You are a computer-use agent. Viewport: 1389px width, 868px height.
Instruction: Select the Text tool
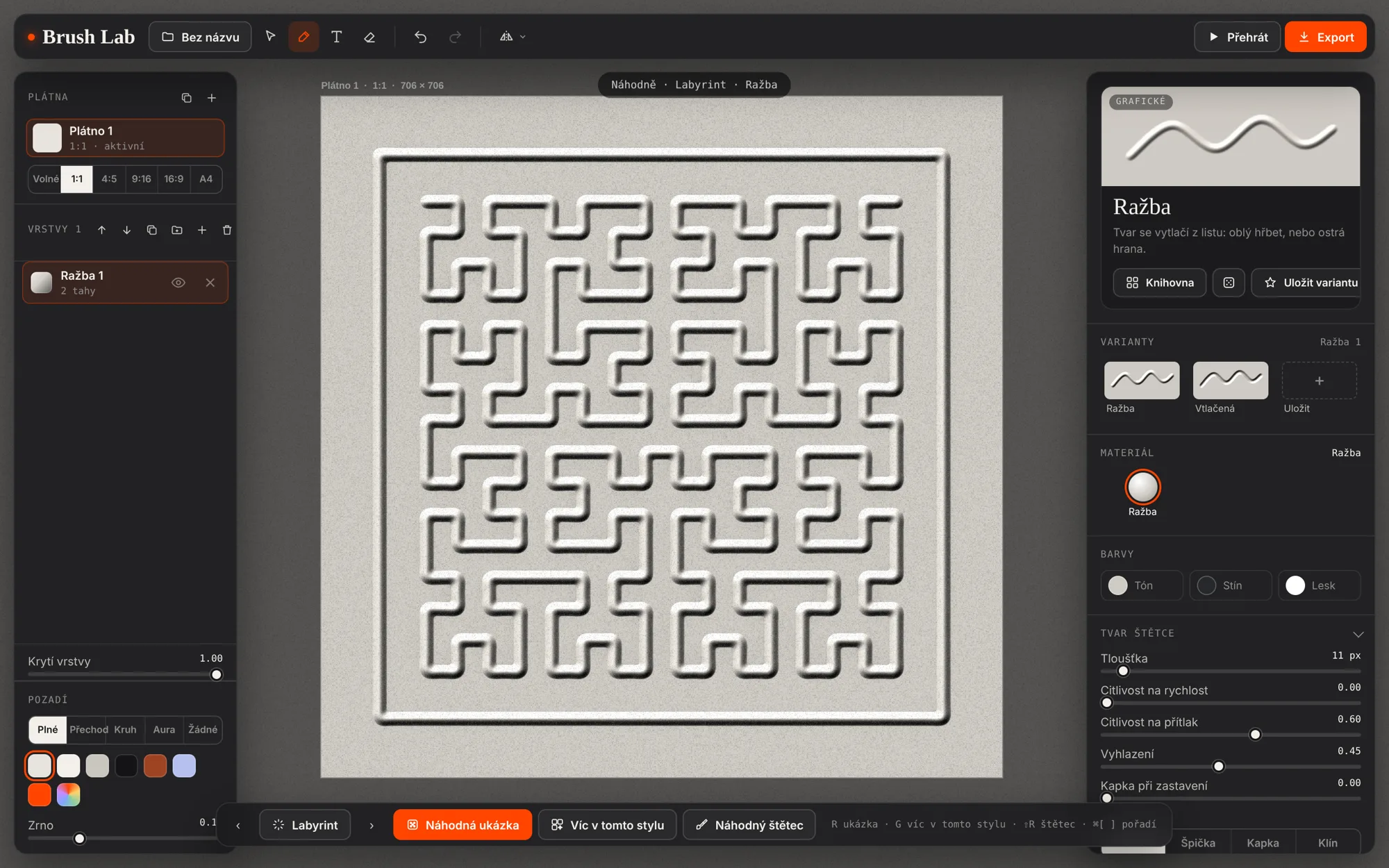tap(336, 37)
